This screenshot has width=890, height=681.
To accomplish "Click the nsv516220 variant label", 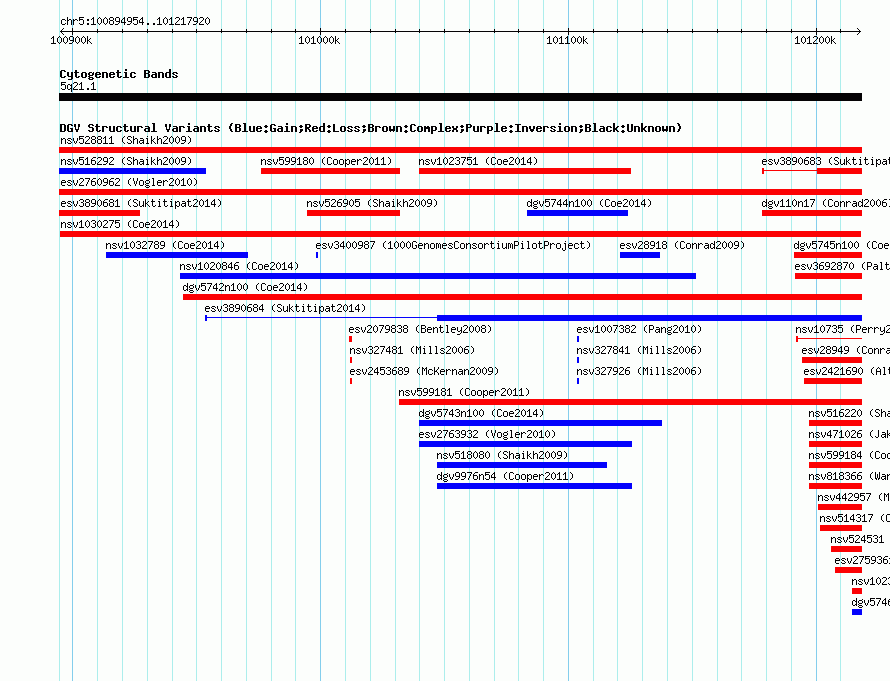I will tap(849, 413).
